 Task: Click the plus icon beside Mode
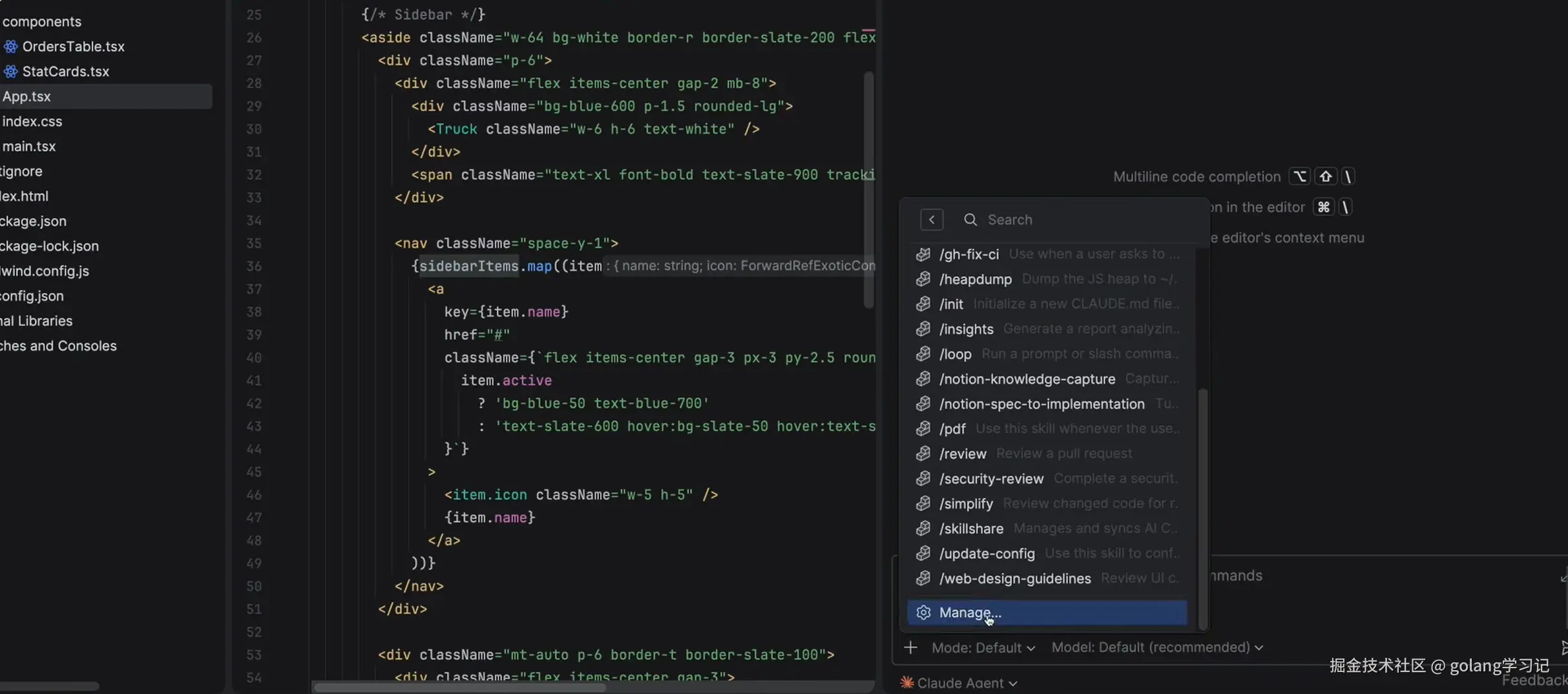(x=910, y=647)
